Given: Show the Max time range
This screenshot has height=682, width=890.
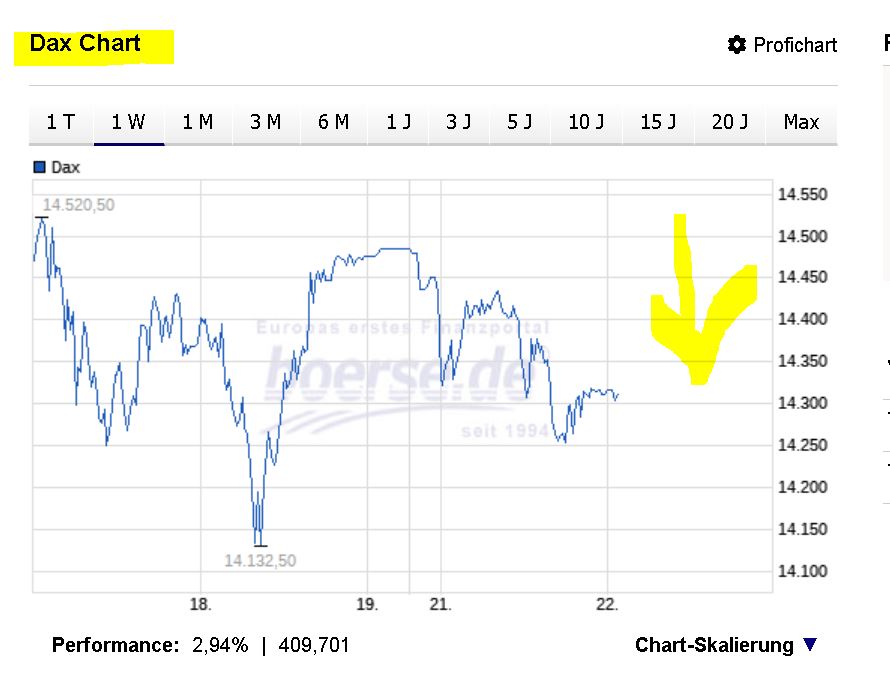Looking at the screenshot, I should coord(801,122).
